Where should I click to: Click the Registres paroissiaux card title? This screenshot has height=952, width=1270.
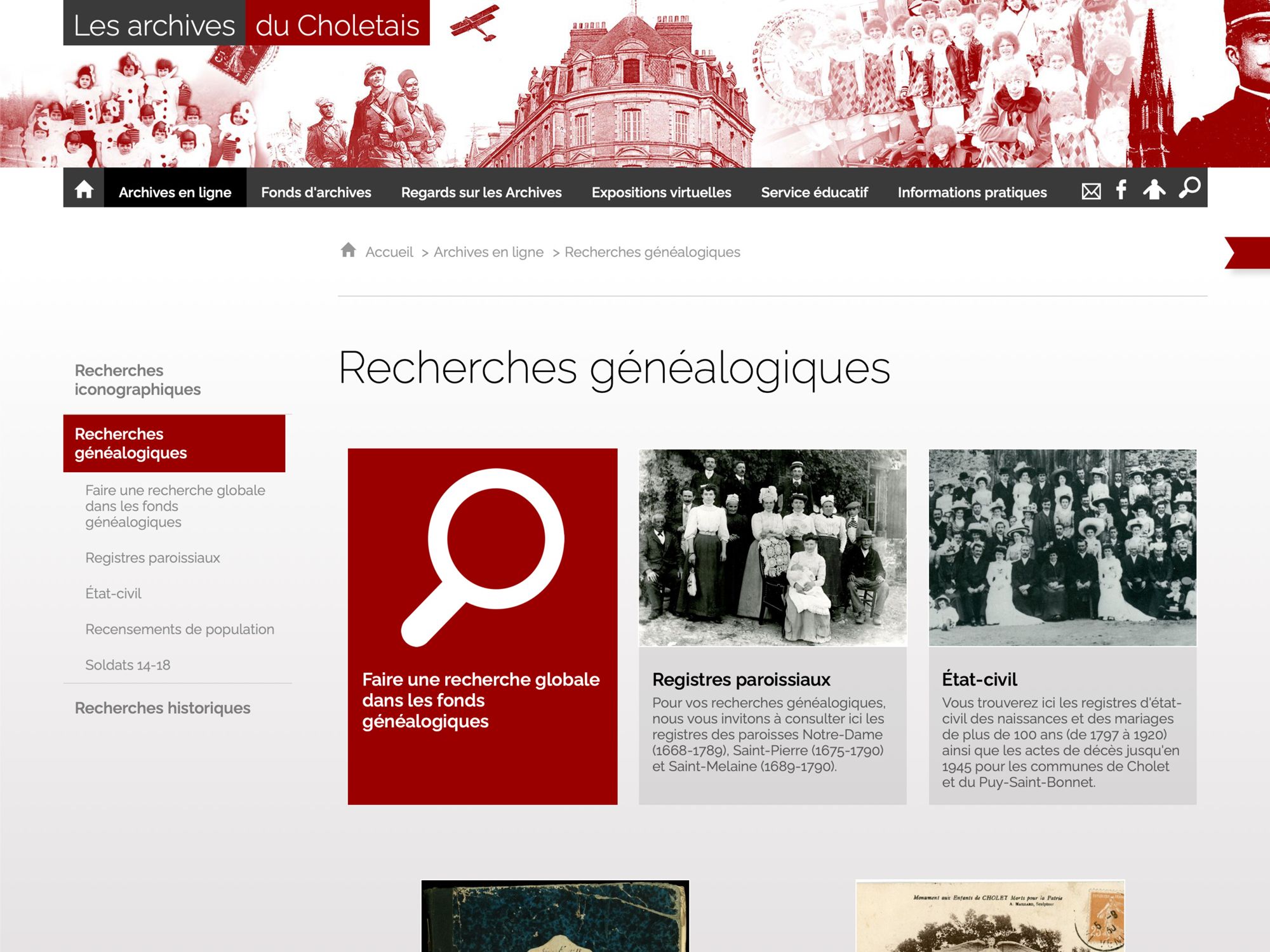(x=741, y=679)
